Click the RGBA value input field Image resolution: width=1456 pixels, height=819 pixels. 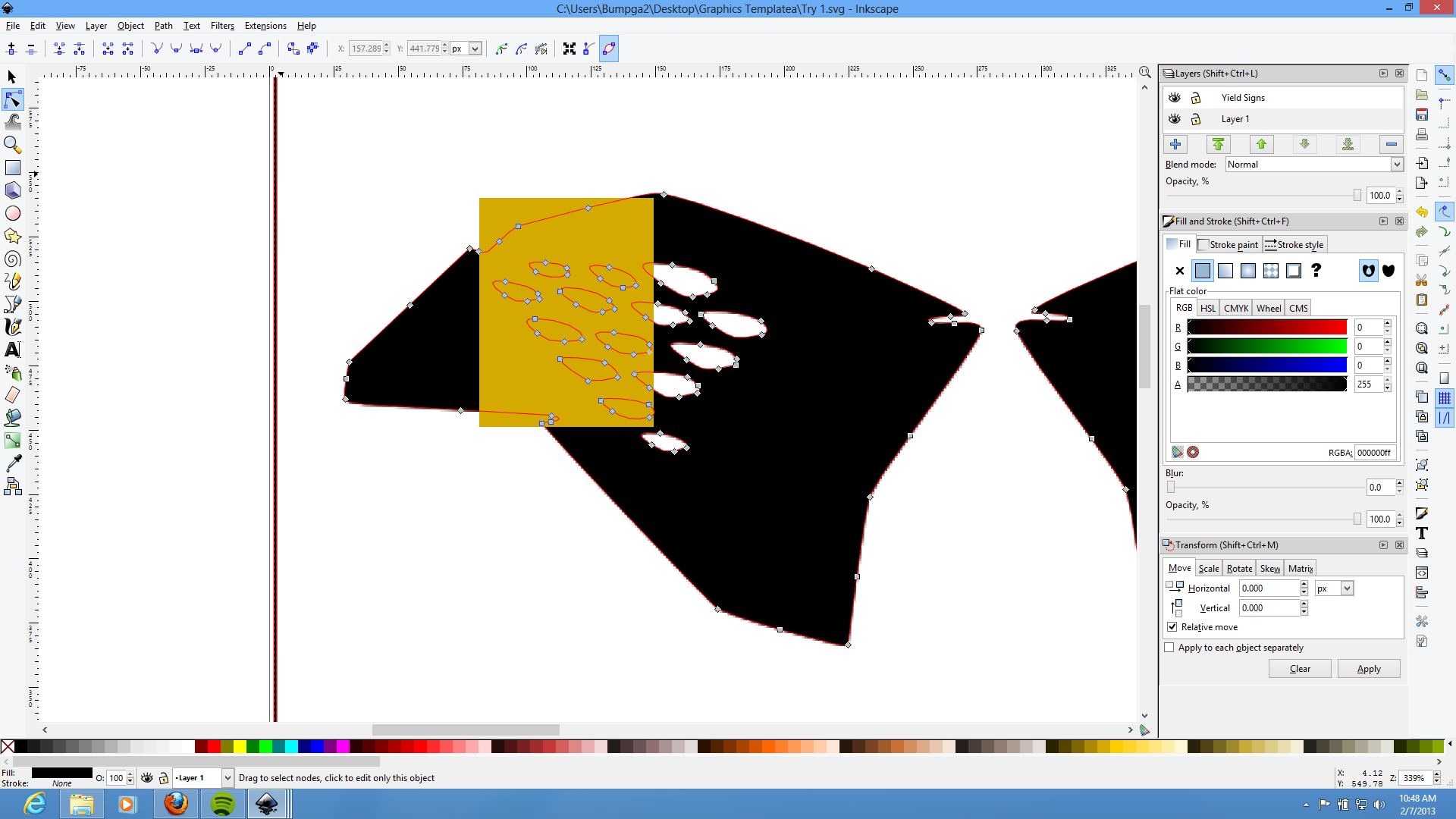(x=1374, y=453)
